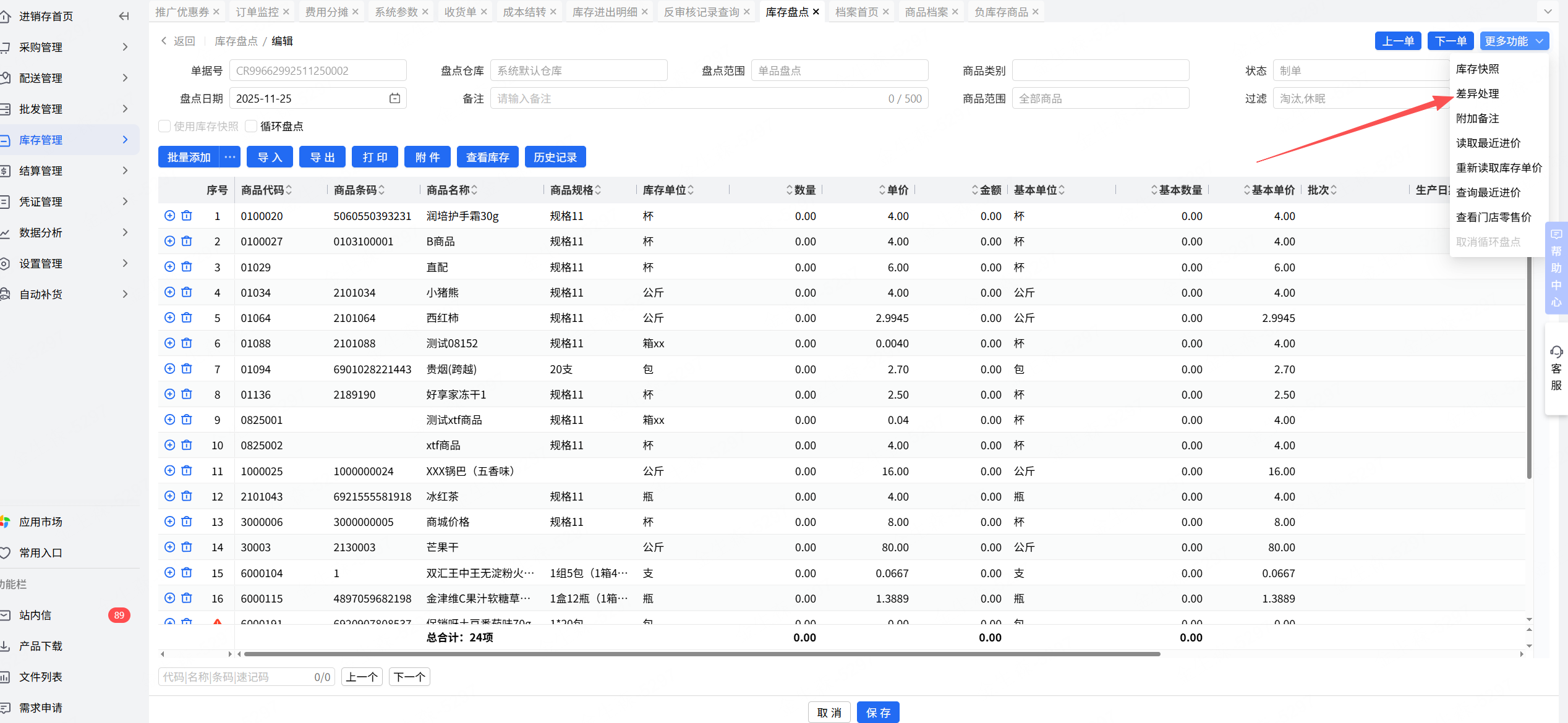Collapse the sidebar with the arrow icon

[124, 16]
